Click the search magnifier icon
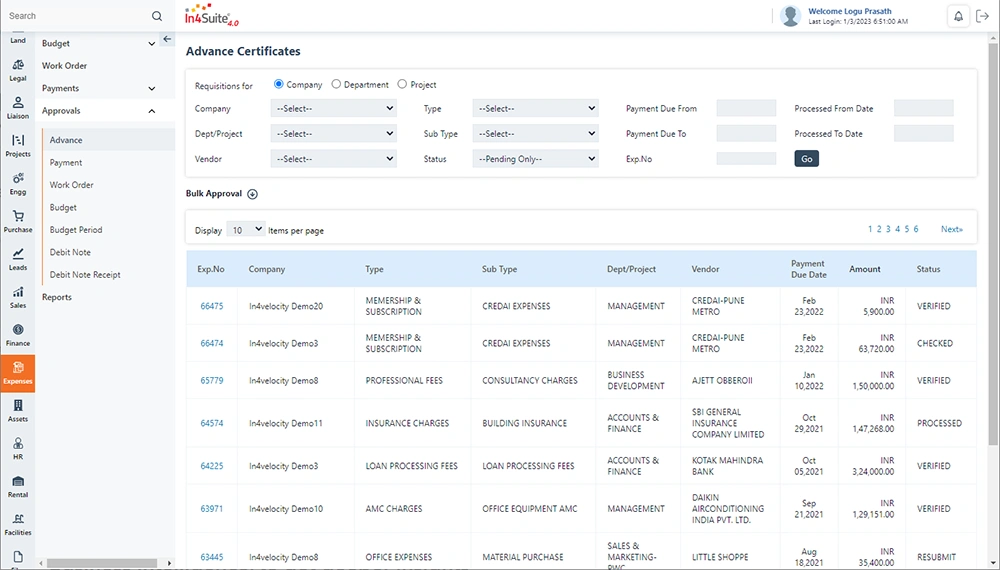The image size is (1000, 570). tap(157, 16)
